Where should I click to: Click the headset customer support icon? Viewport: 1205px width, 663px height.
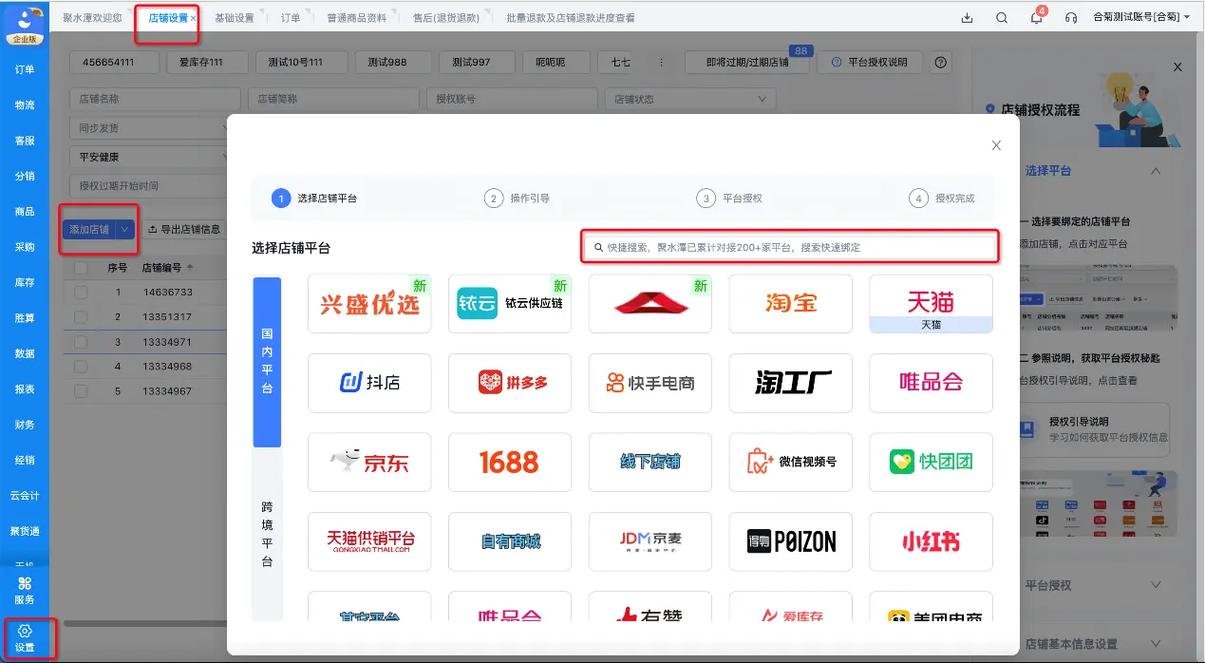coord(1071,18)
